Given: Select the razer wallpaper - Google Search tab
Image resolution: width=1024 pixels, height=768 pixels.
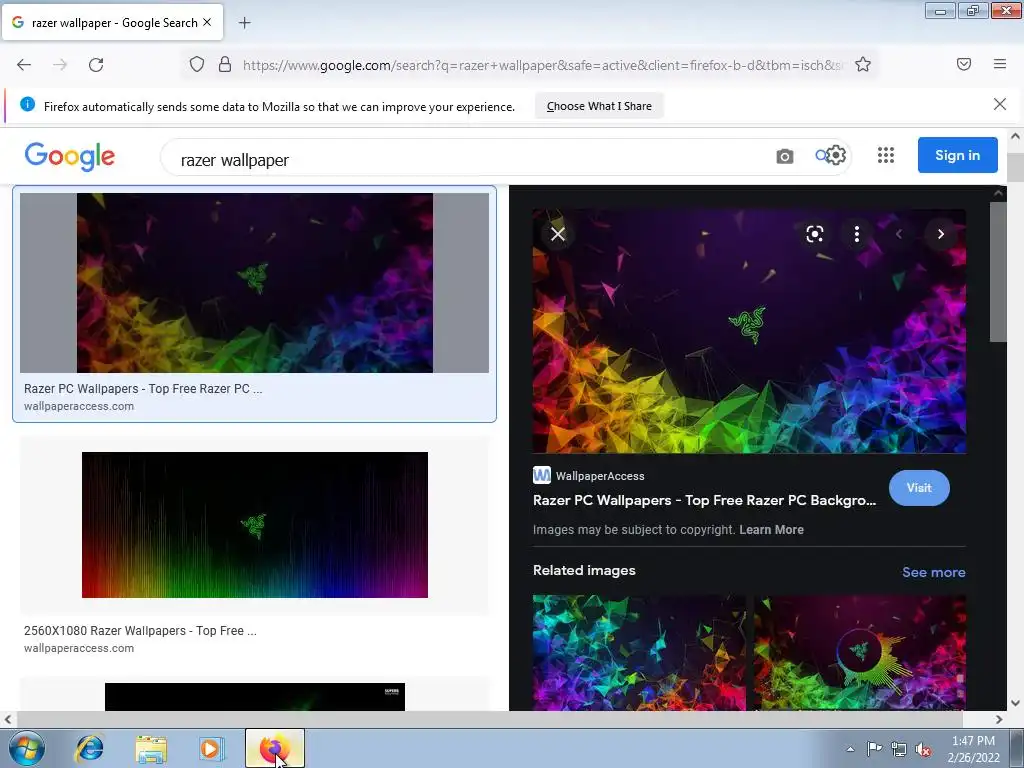Looking at the screenshot, I should 114,23.
